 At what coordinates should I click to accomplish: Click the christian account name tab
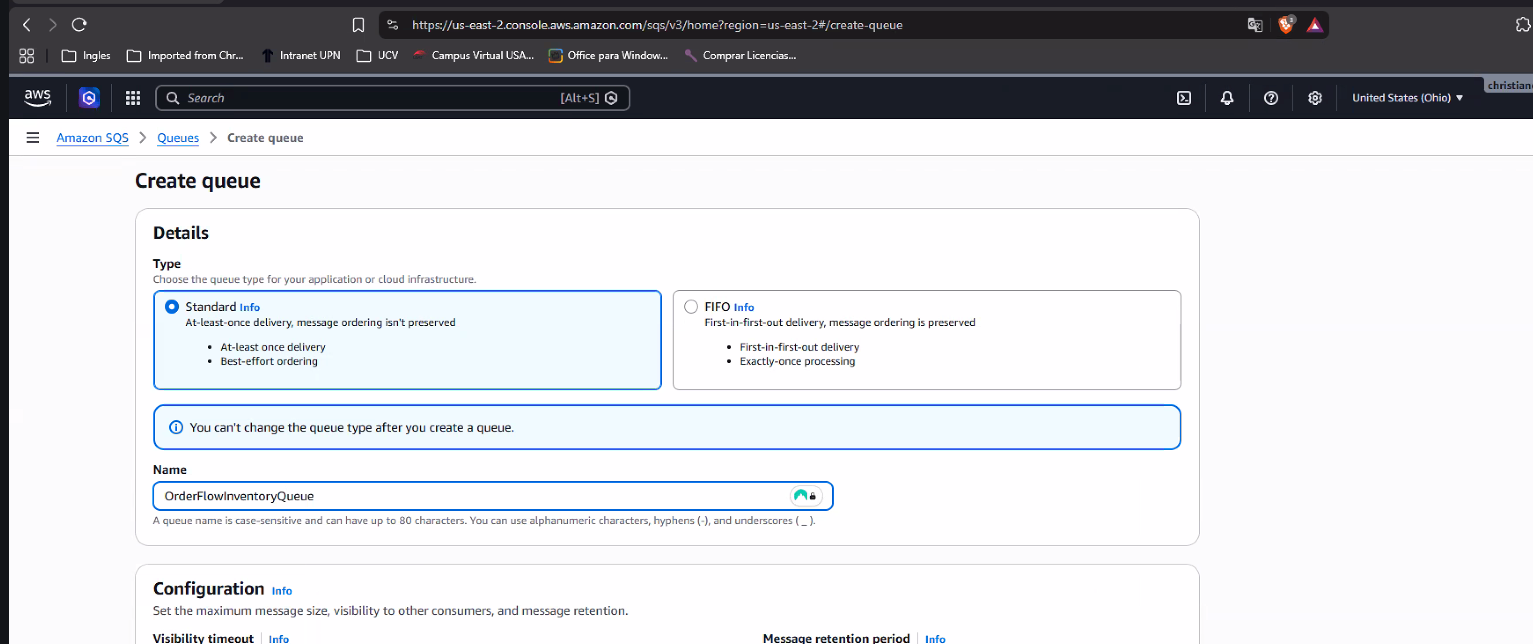1509,85
